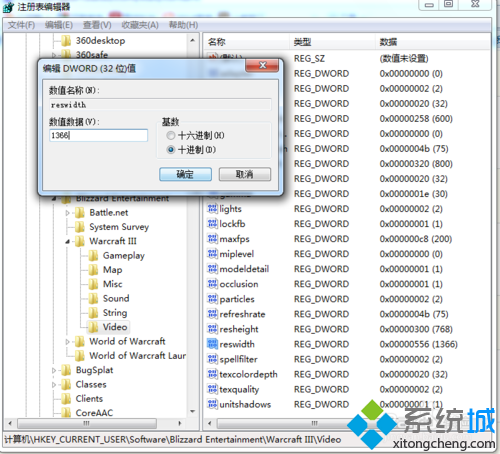500x454 pixels.
Task: Close the Edit DWORD dialog
Action: [x=262, y=65]
